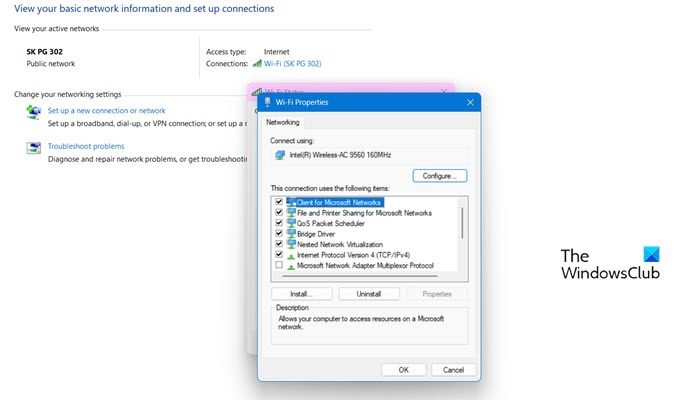Close the Wi-Fi Status window behind

click(444, 91)
